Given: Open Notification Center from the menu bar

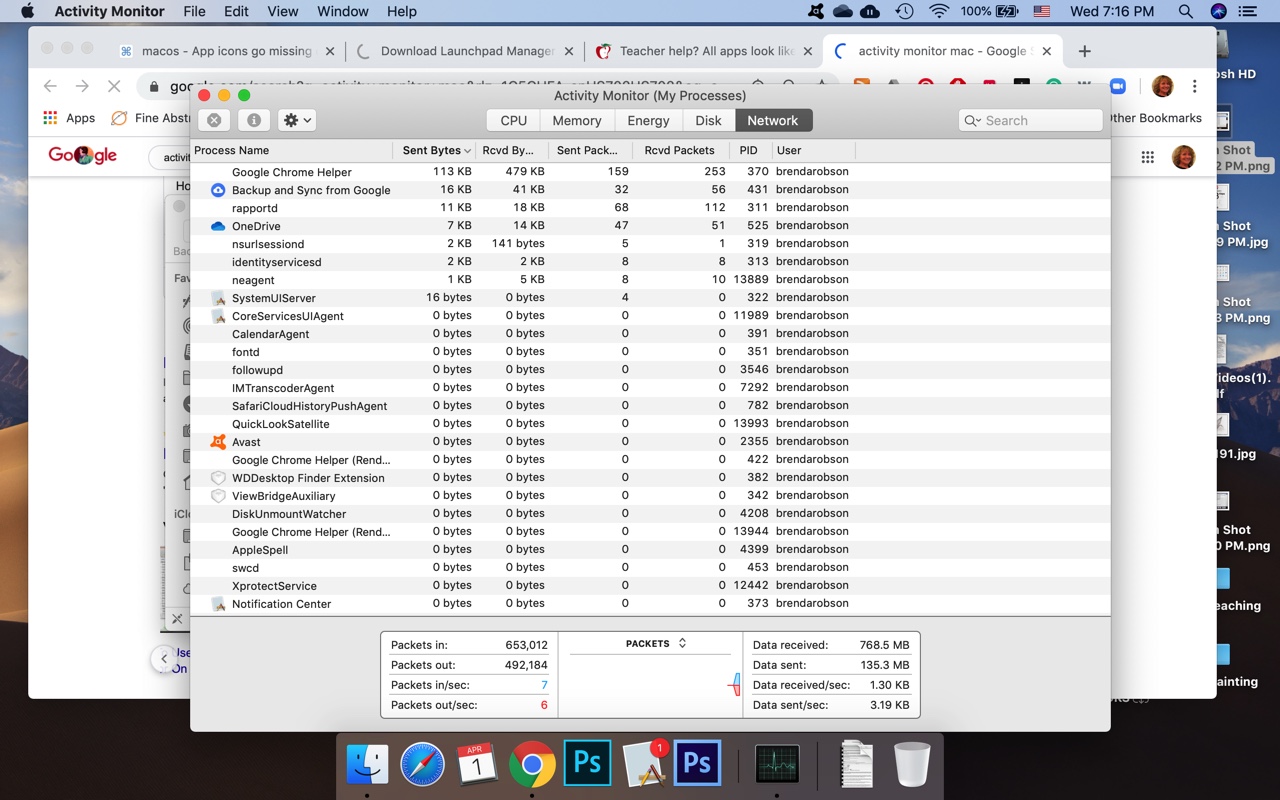Looking at the screenshot, I should point(1247,11).
